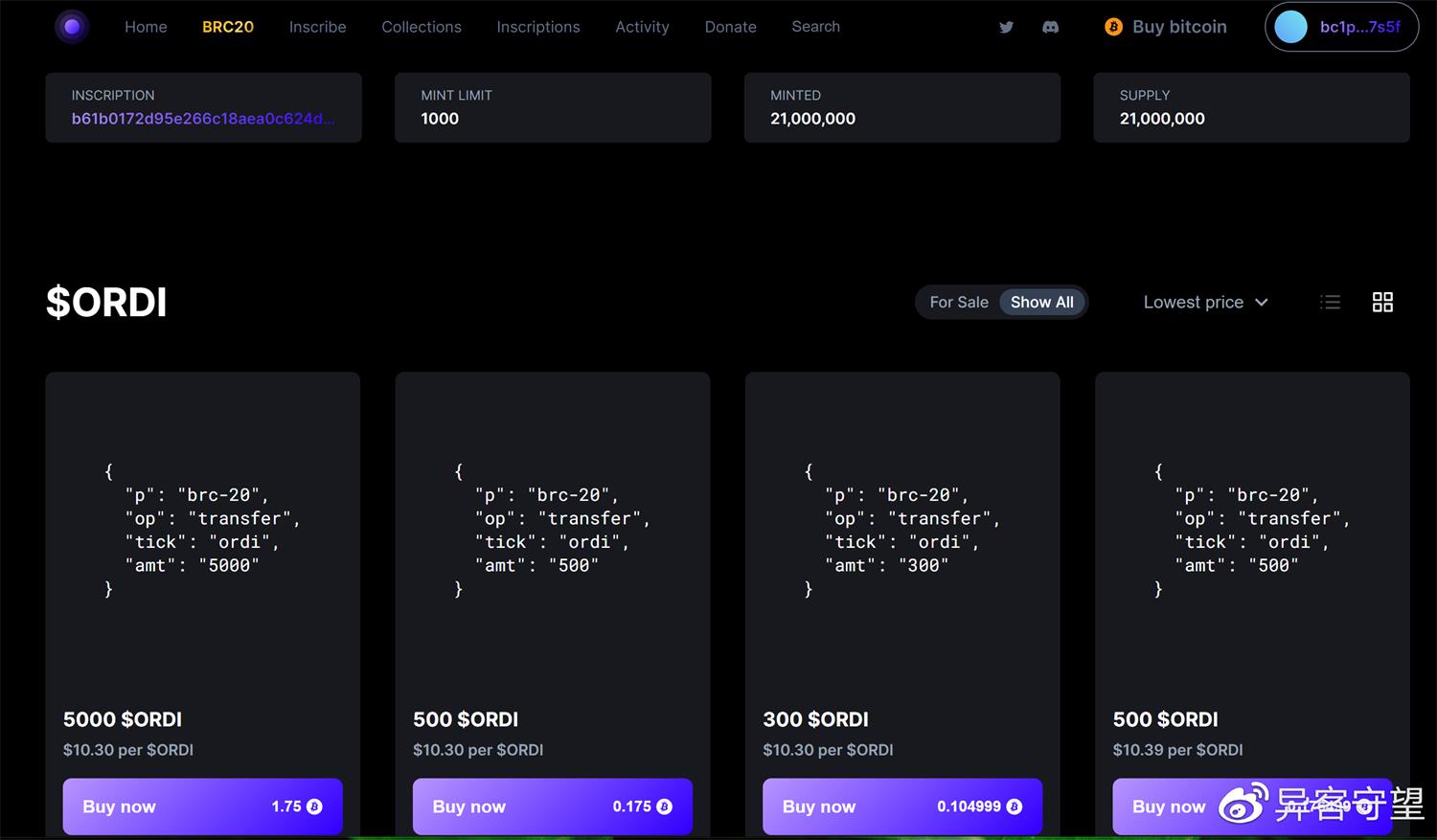Open the Inscribe page

point(317,27)
